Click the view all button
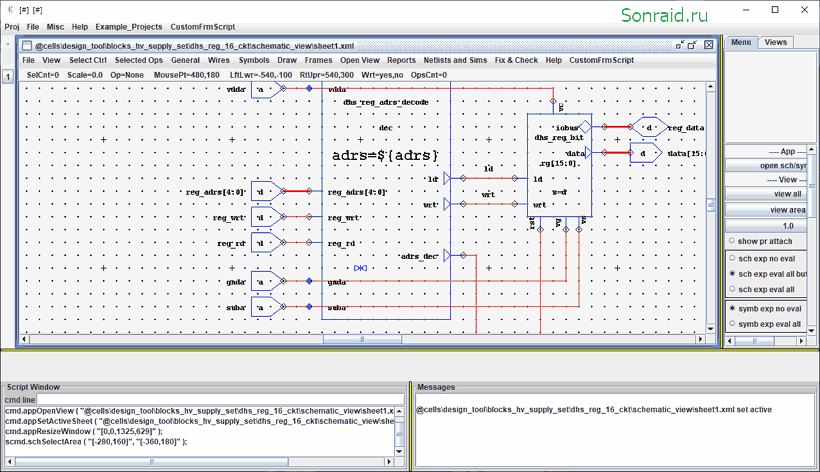820x472 pixels. tap(767, 194)
